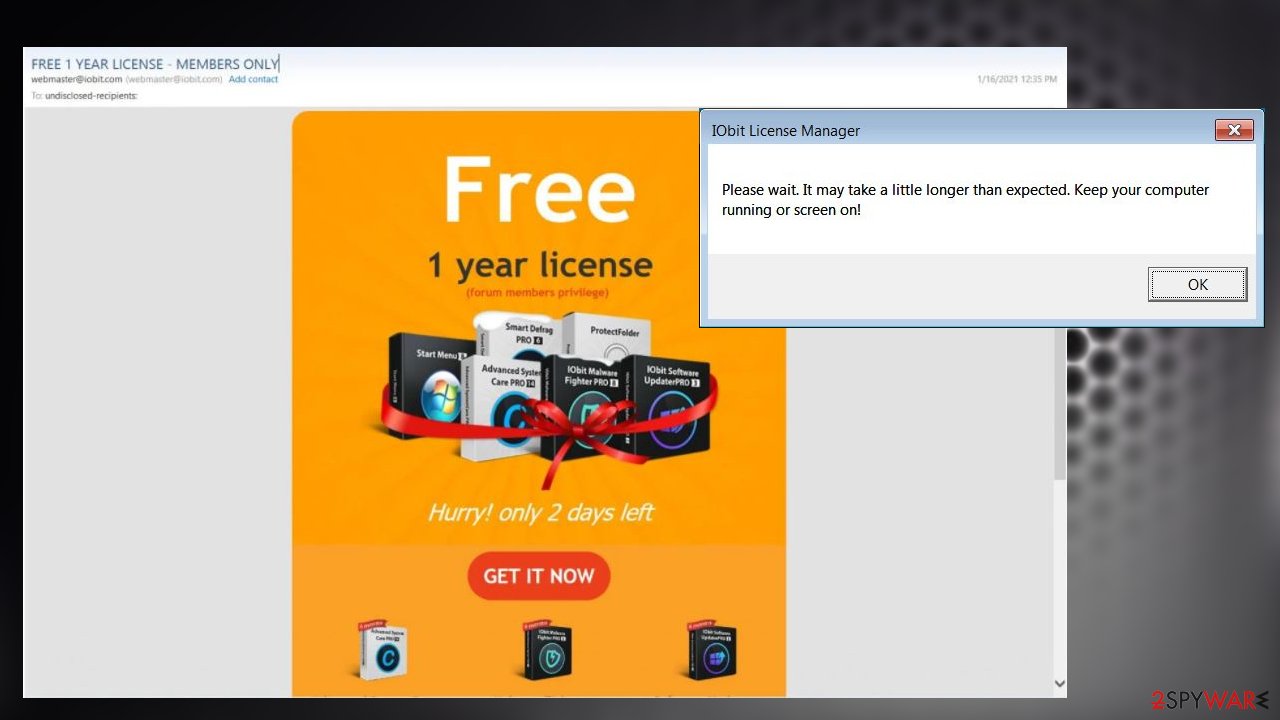Click the IObit Software Updater PRO box under the ribbon
This screenshot has height=720, width=1280.
click(671, 407)
